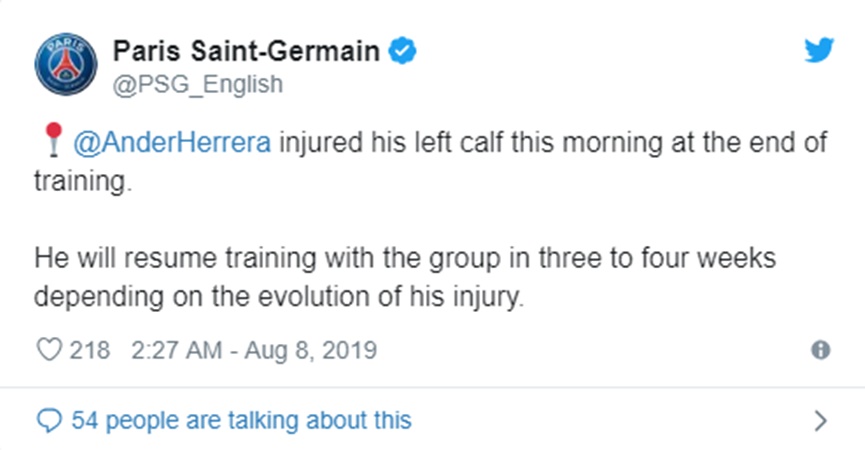This screenshot has width=865, height=450.
Task: Click the word "training." ending the first sentence
Action: 83,185
